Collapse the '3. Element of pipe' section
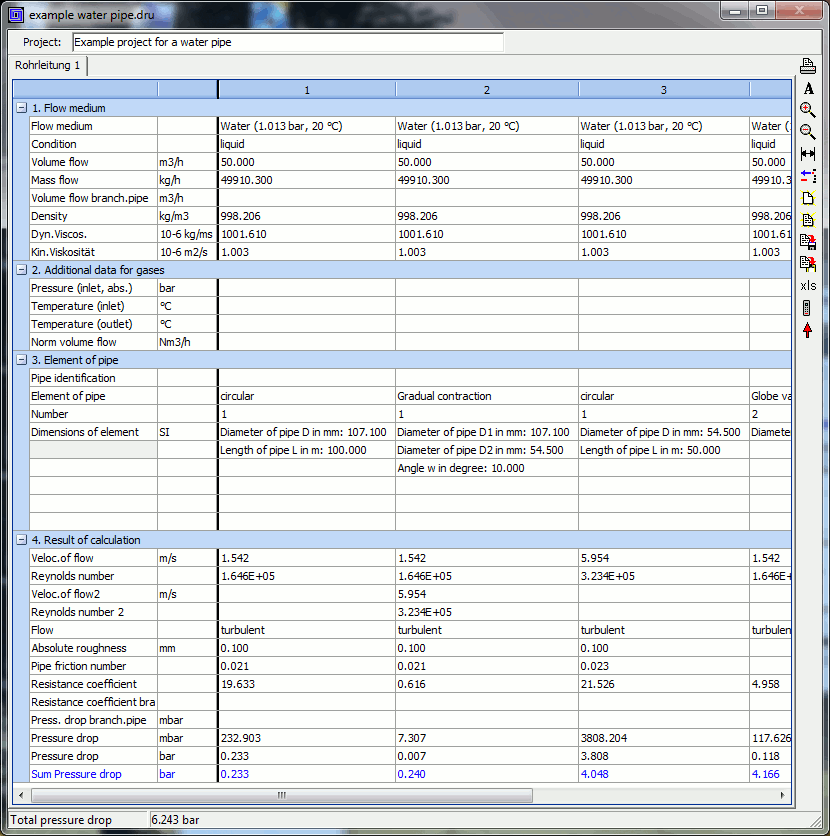This screenshot has width=830, height=836. 21,360
